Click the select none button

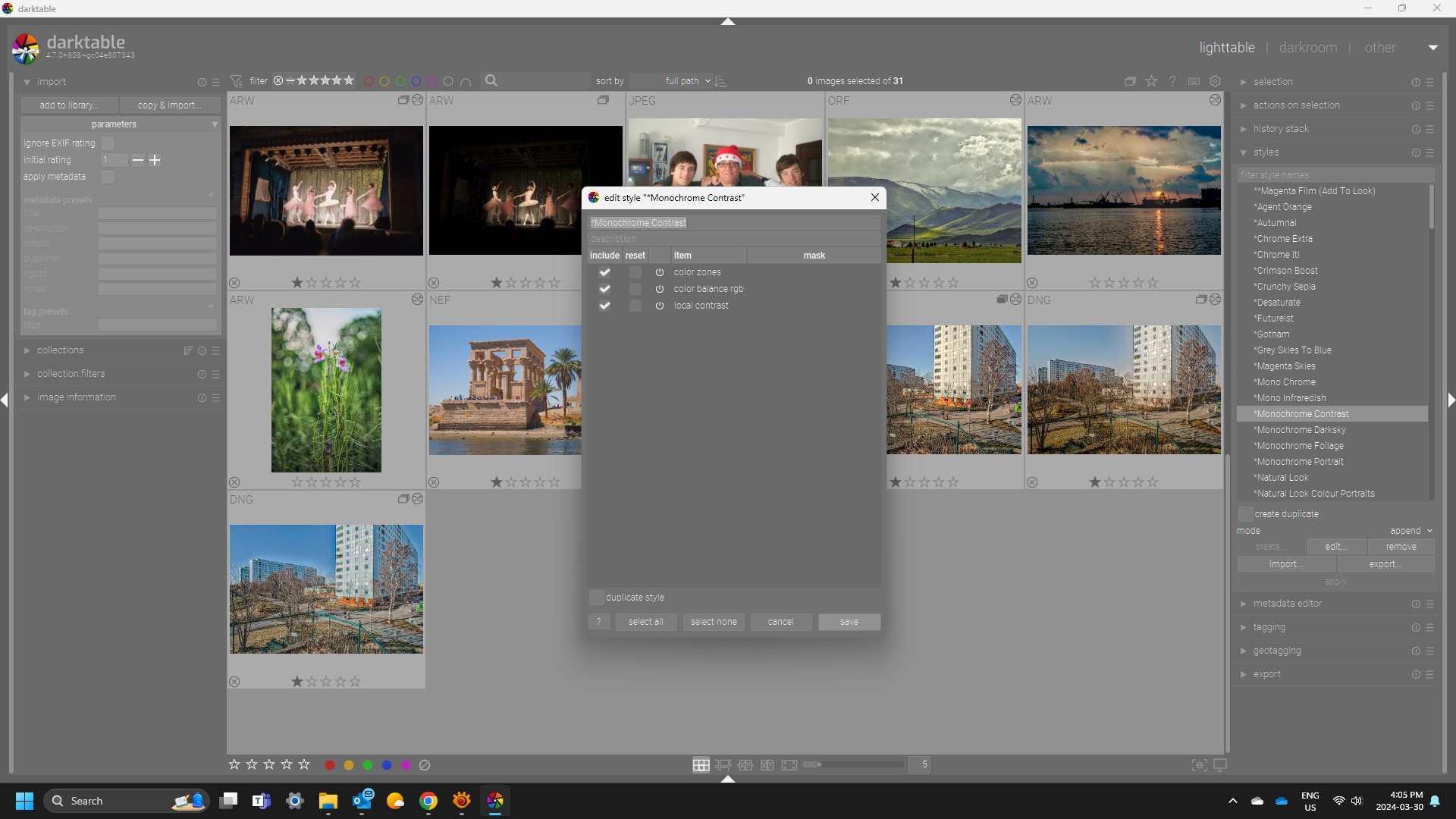pyautogui.click(x=713, y=622)
